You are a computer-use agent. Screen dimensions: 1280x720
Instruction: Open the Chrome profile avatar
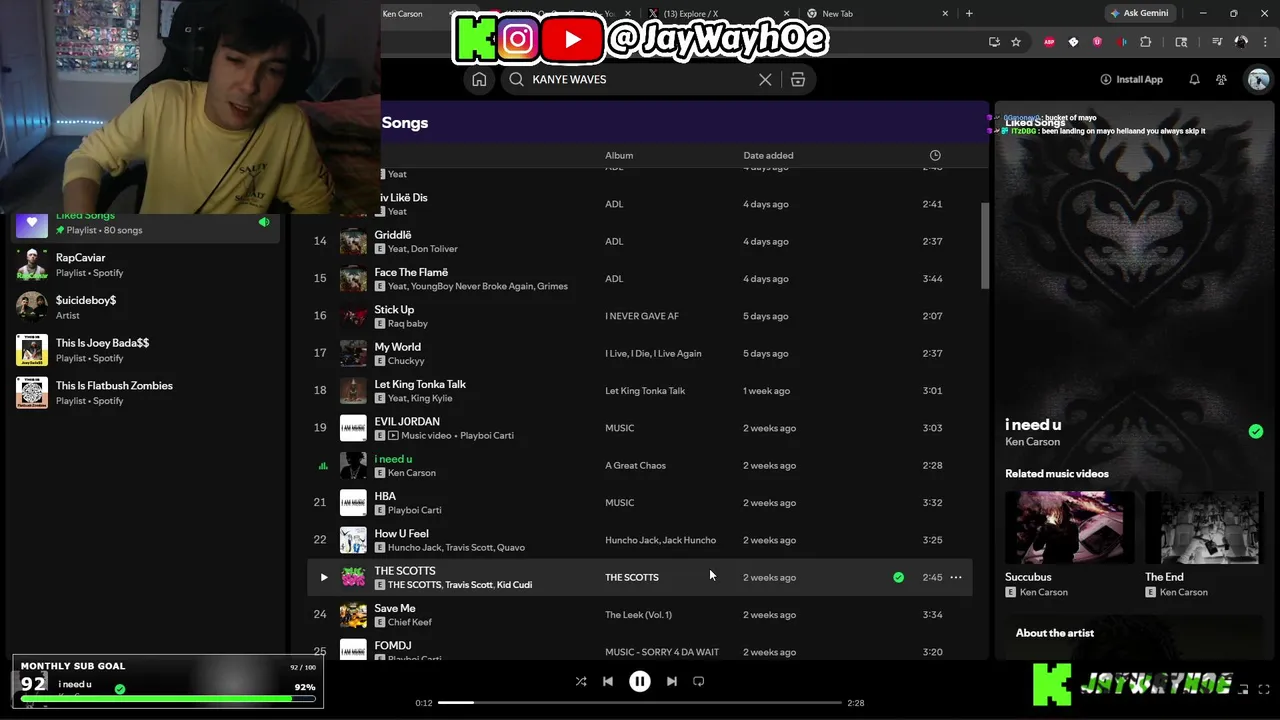pyautogui.click(x=1241, y=42)
